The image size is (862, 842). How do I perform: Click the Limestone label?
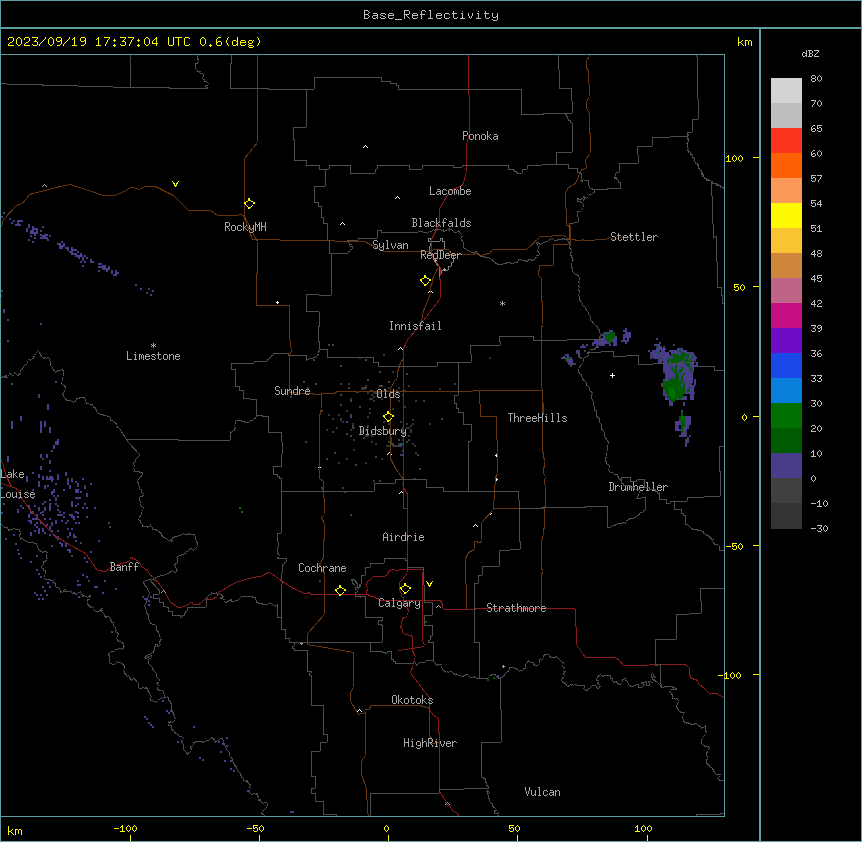(153, 356)
